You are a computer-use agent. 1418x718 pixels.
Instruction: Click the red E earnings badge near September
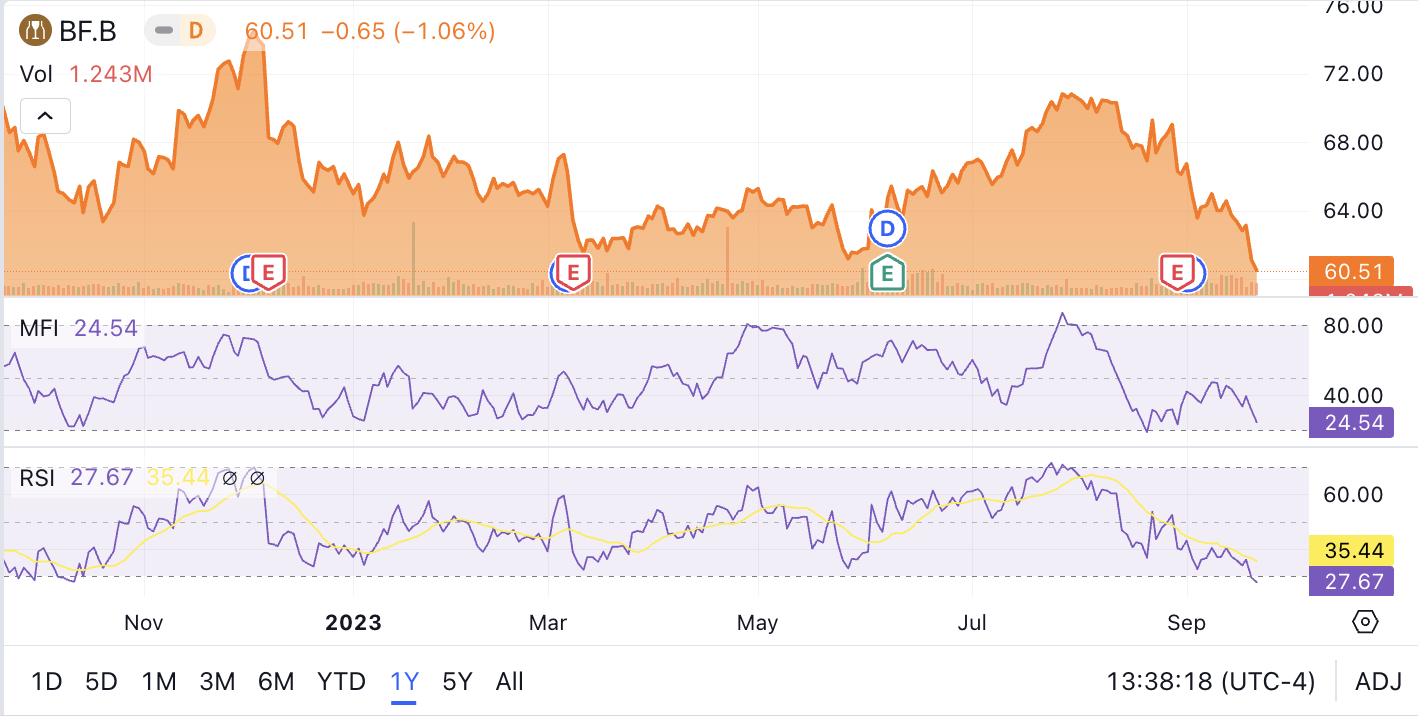click(1177, 271)
